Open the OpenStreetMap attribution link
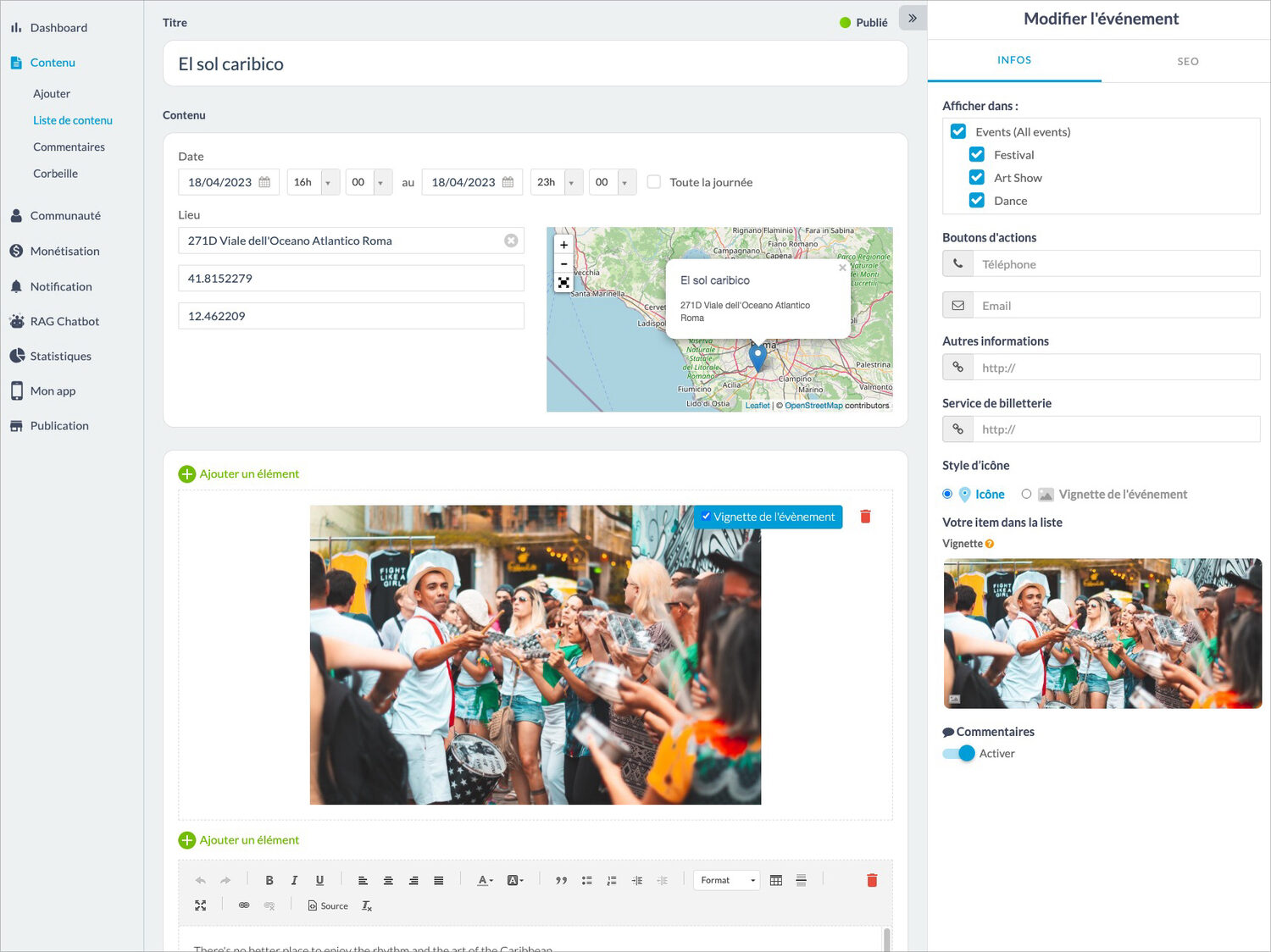This screenshot has width=1271, height=952. [x=813, y=406]
